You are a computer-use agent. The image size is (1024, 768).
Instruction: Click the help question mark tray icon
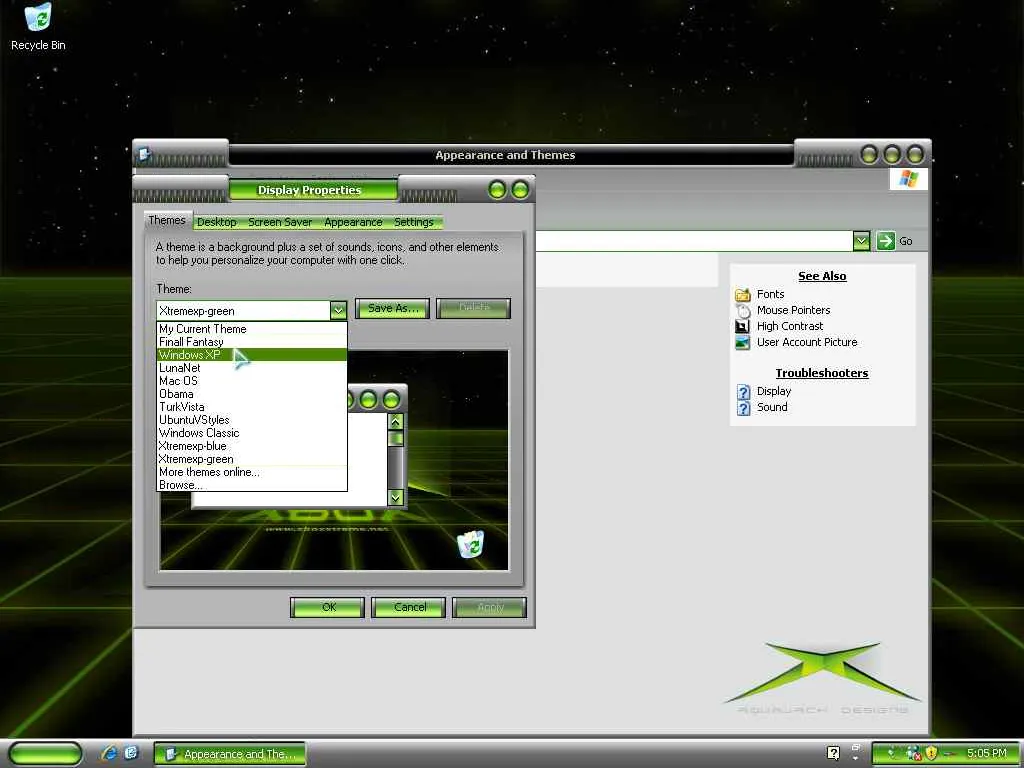coord(833,753)
